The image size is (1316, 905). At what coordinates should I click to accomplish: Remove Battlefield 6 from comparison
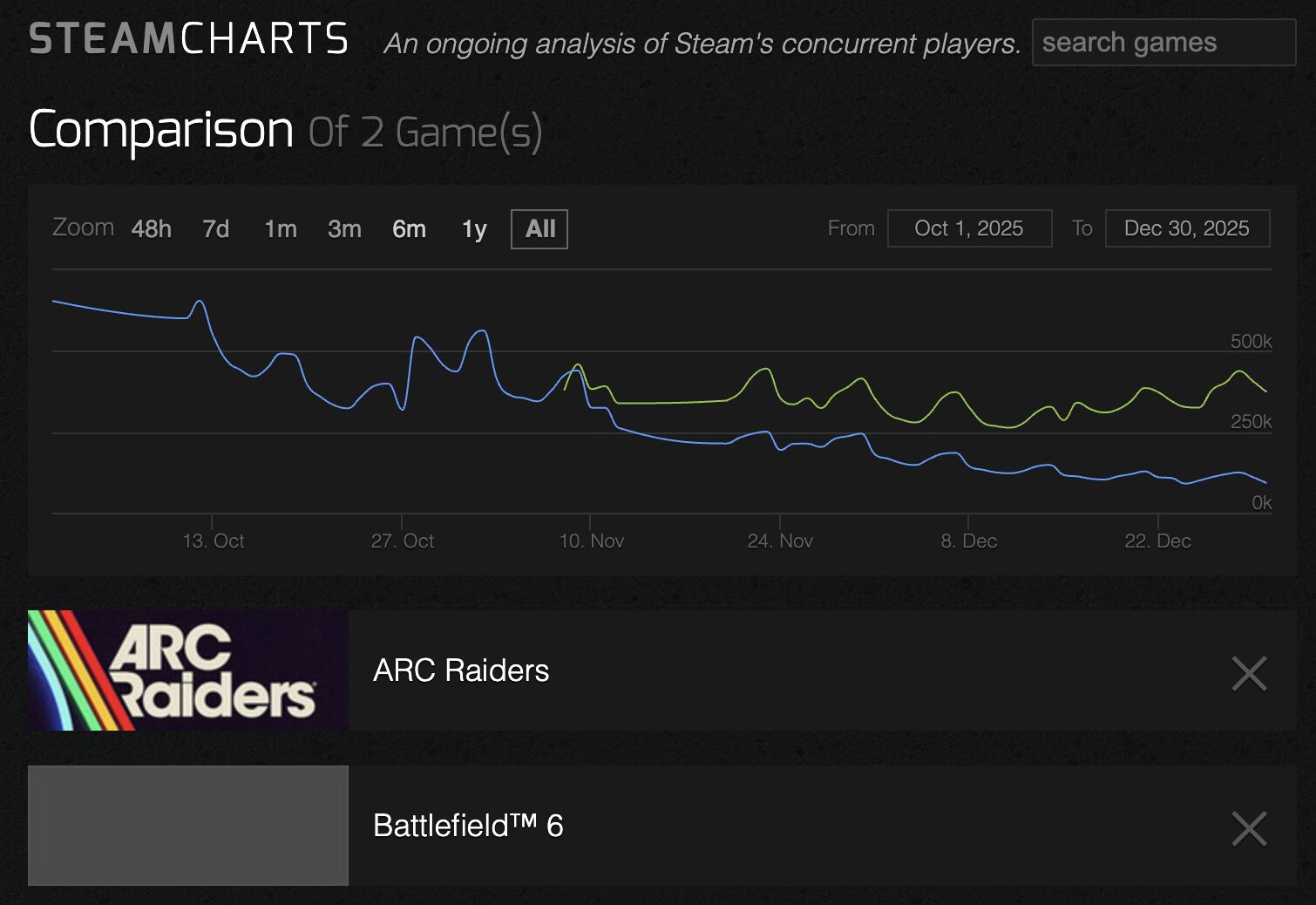[x=1249, y=828]
